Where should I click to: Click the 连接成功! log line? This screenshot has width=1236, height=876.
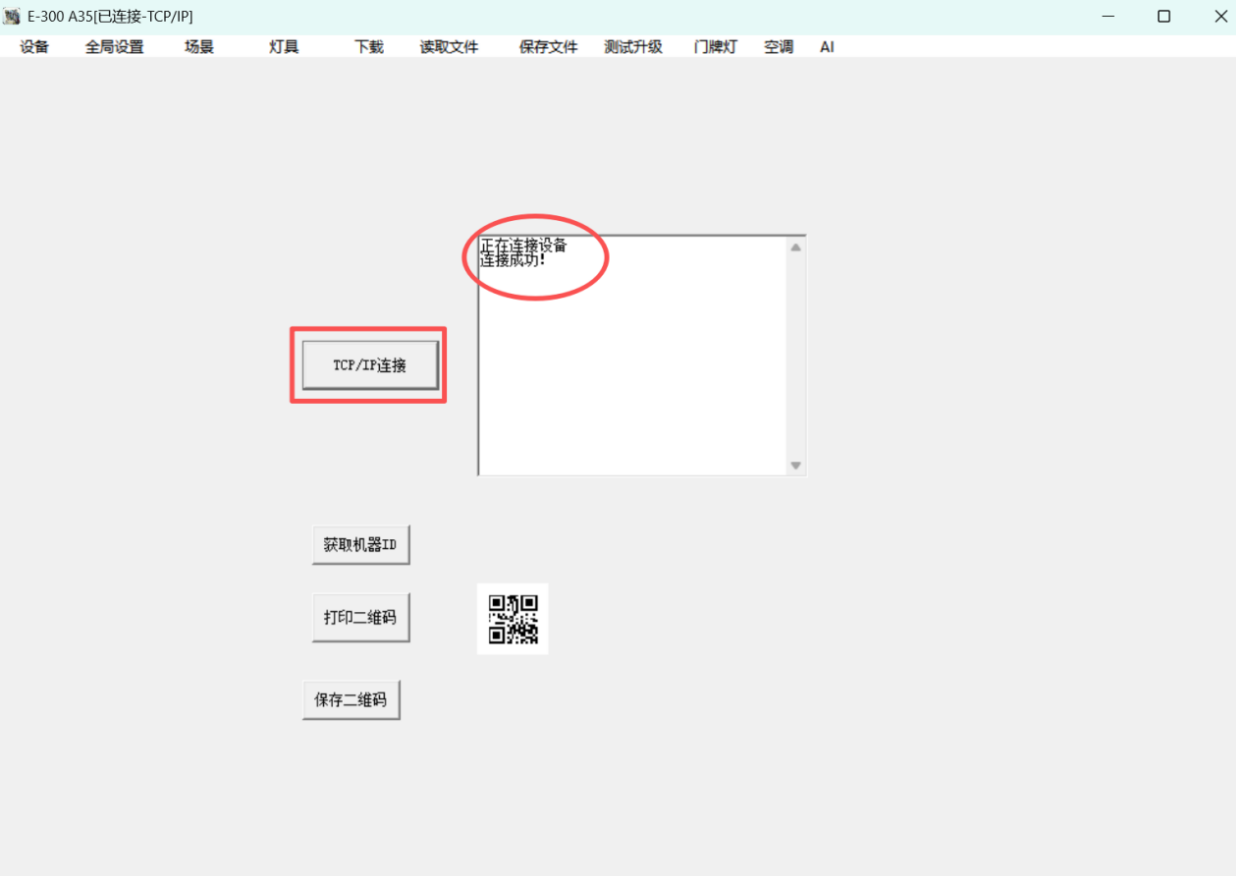pyautogui.click(x=513, y=260)
